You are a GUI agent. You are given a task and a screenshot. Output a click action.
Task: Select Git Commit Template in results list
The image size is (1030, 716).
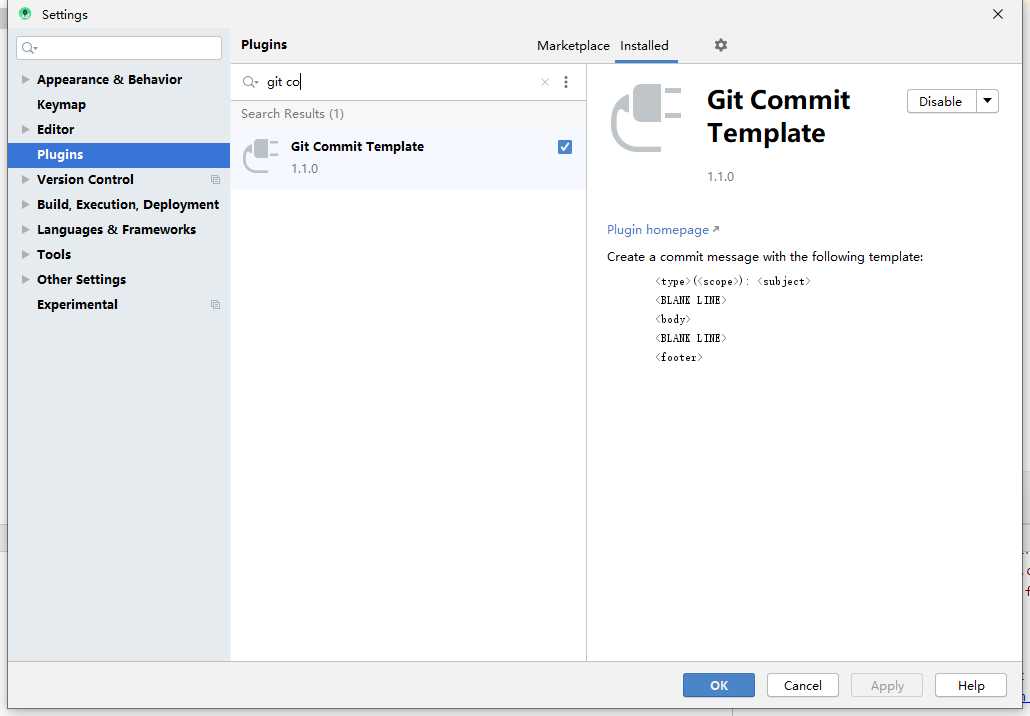pyautogui.click(x=408, y=157)
